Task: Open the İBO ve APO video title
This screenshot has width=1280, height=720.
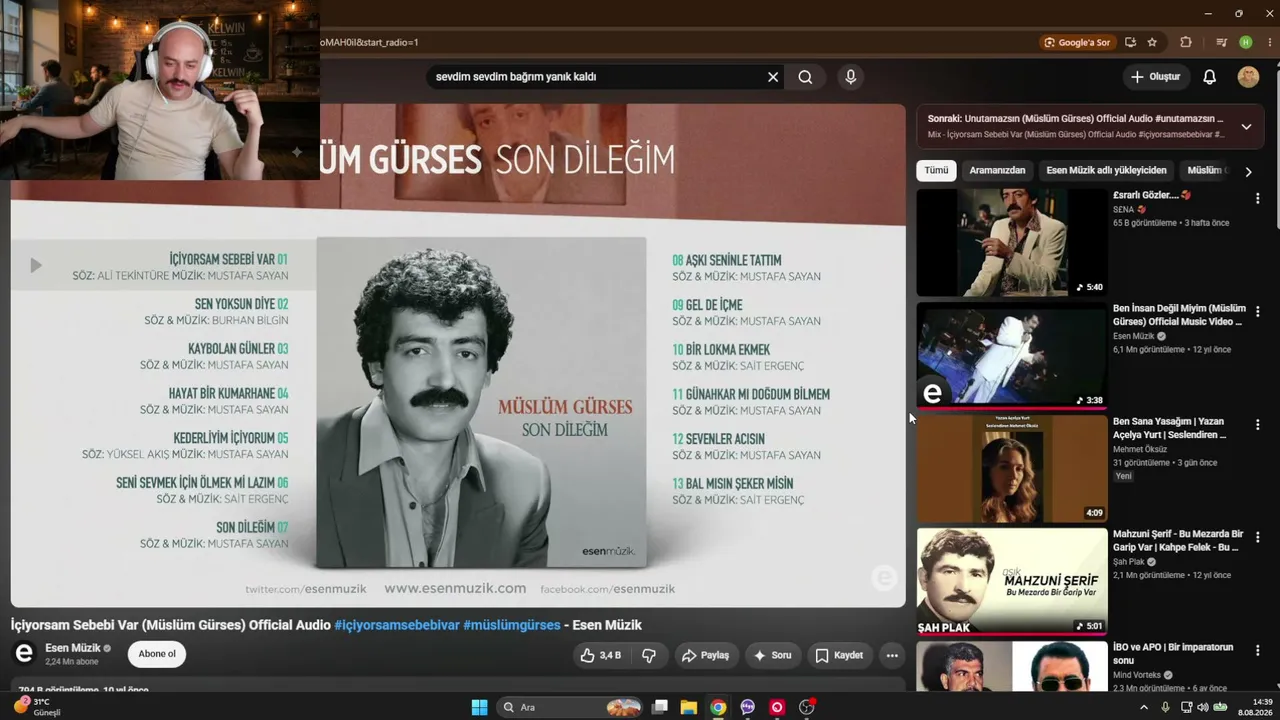Action: (x=1173, y=654)
